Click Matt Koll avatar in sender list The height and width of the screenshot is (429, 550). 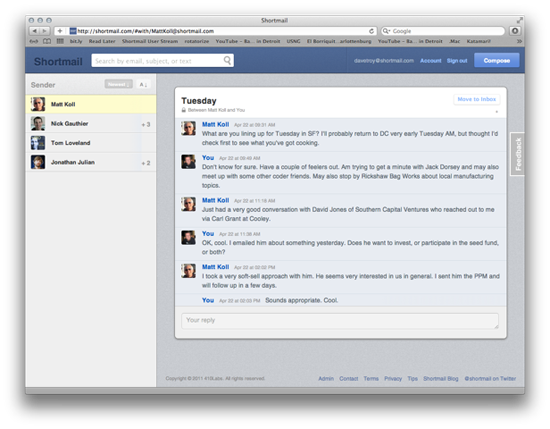pyautogui.click(x=38, y=104)
